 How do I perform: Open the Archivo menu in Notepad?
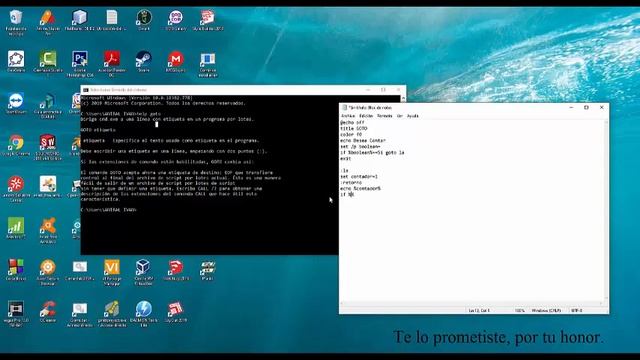tap(348, 116)
